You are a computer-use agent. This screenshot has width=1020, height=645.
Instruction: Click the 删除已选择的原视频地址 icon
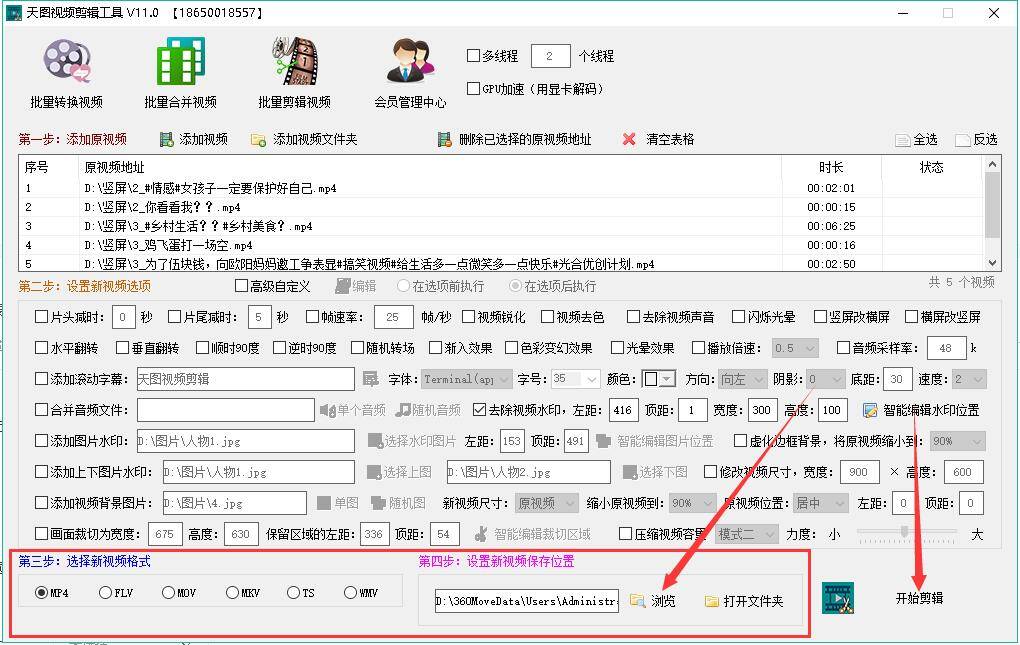coord(444,139)
